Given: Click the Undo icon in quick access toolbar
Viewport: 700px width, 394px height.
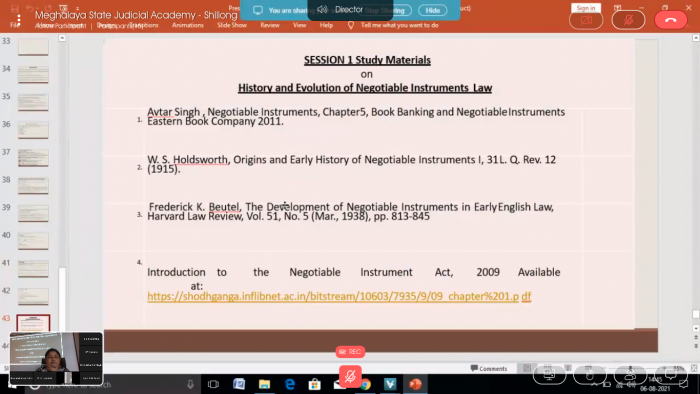Looking at the screenshot, I should (x=30, y=8).
